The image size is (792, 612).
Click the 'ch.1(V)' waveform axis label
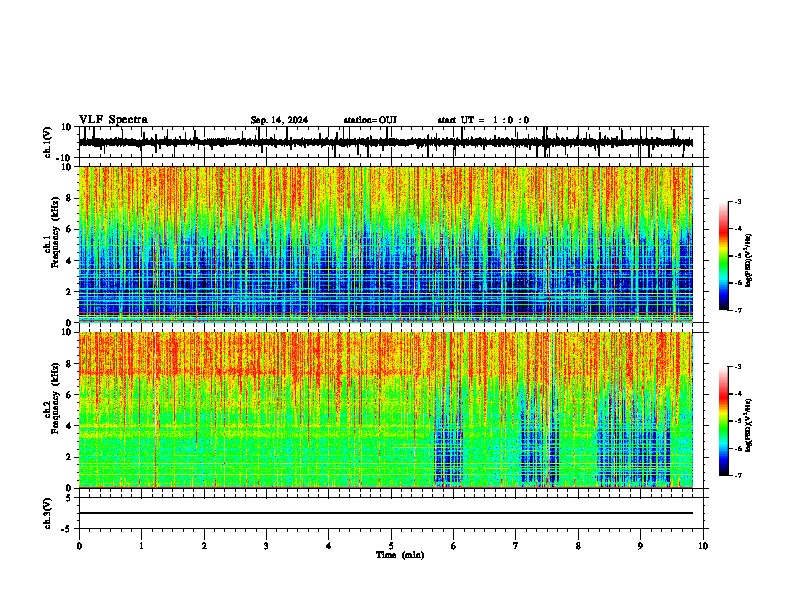tap(48, 142)
